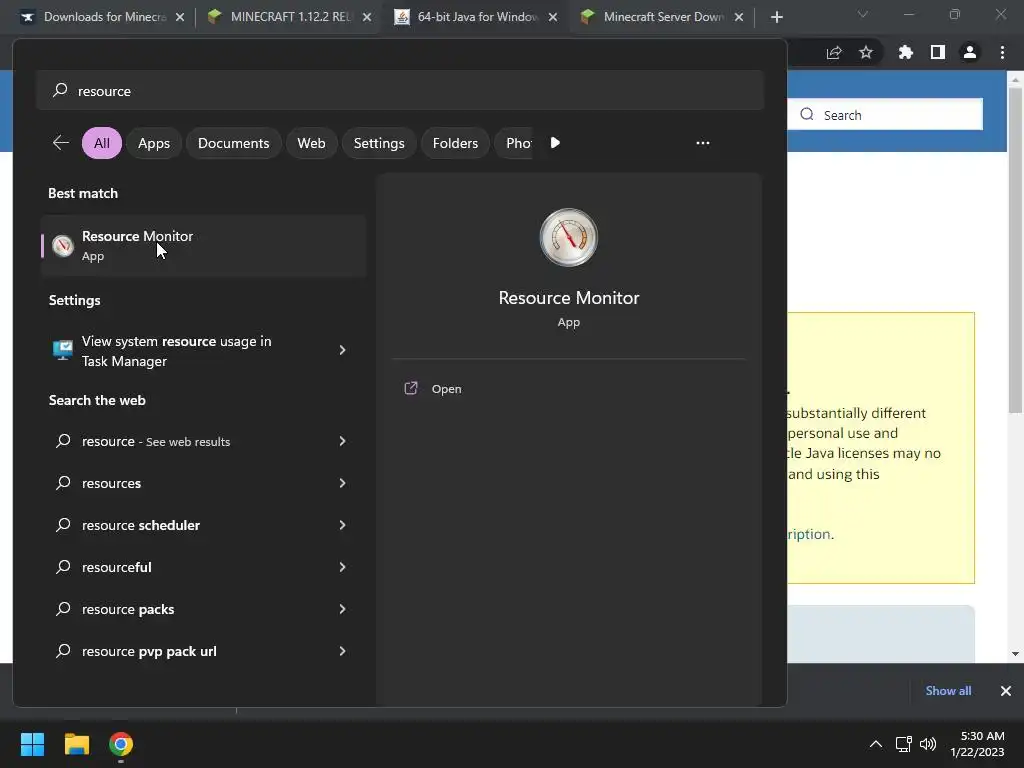Click the volume tray icon
Viewport: 1024px width, 768px height.
click(x=927, y=744)
